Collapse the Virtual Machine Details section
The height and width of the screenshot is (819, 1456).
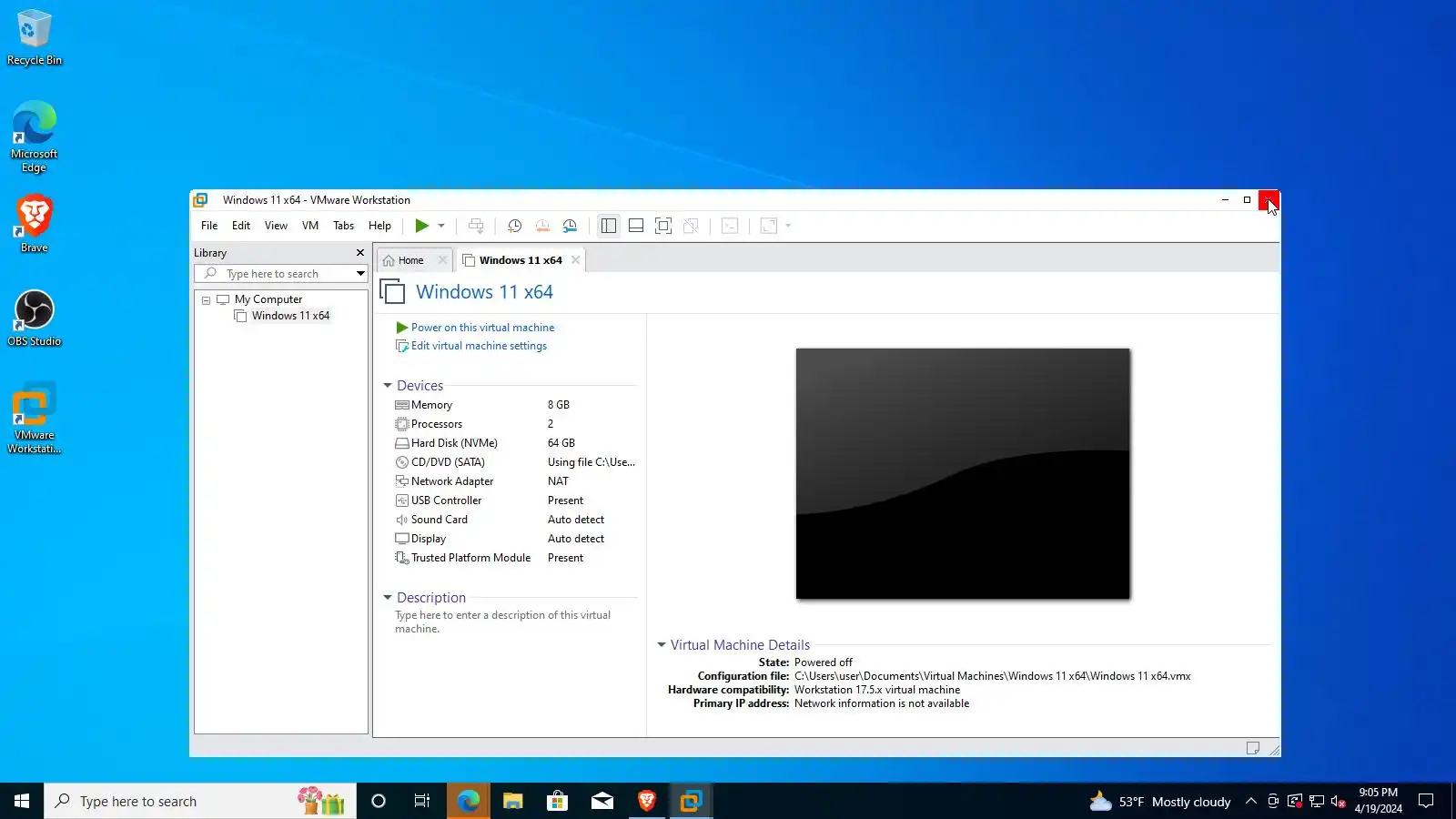662,645
